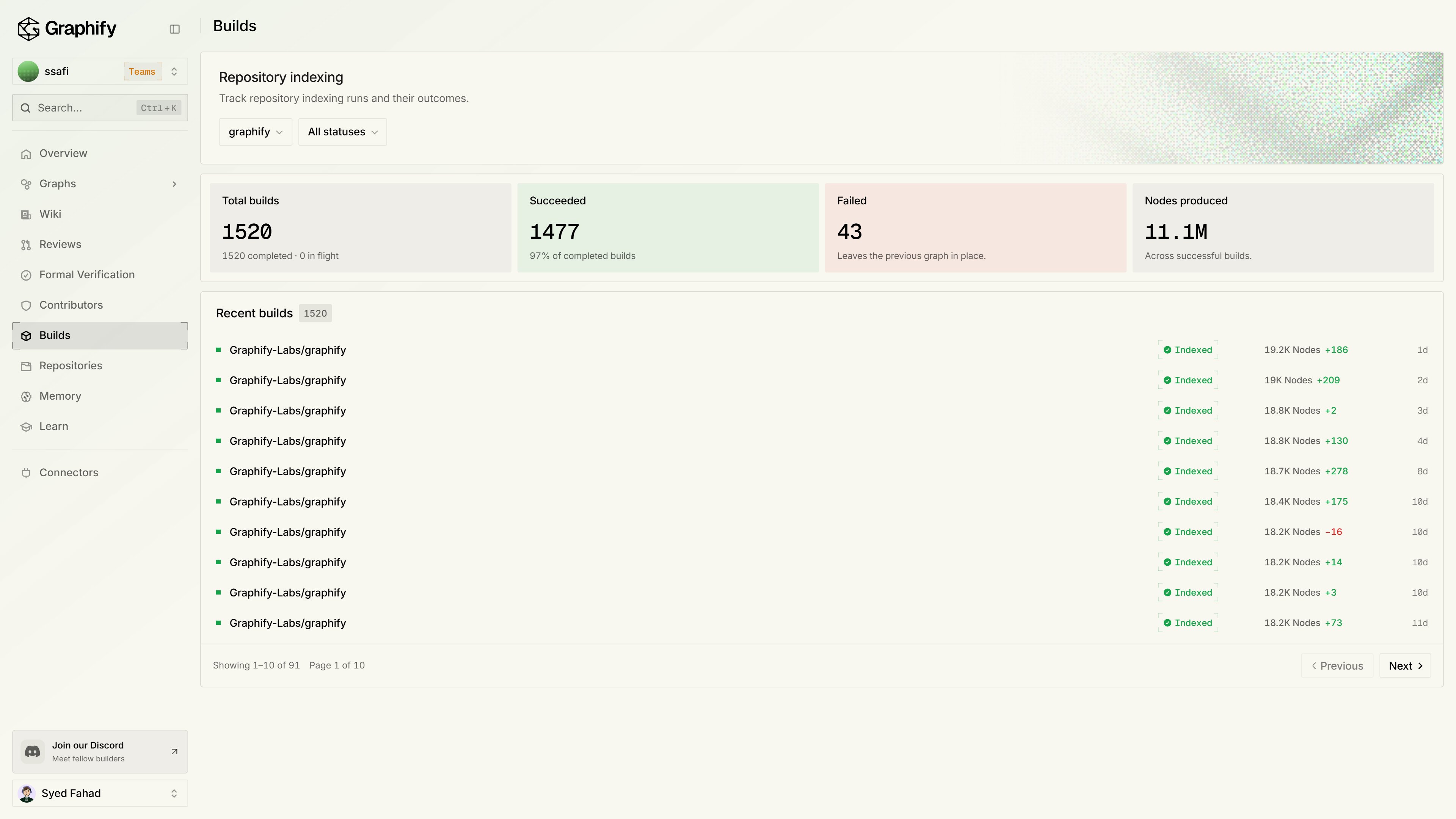Click the green ssafi workspace avatar

pos(28,71)
